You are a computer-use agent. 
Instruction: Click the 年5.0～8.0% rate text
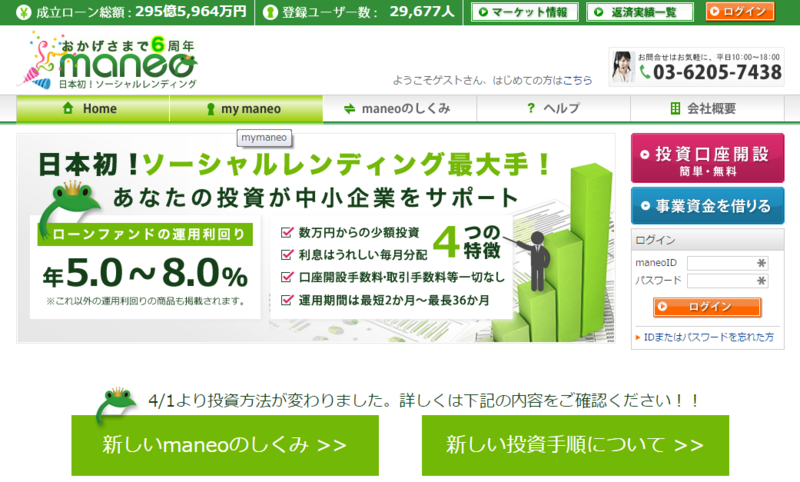click(145, 274)
